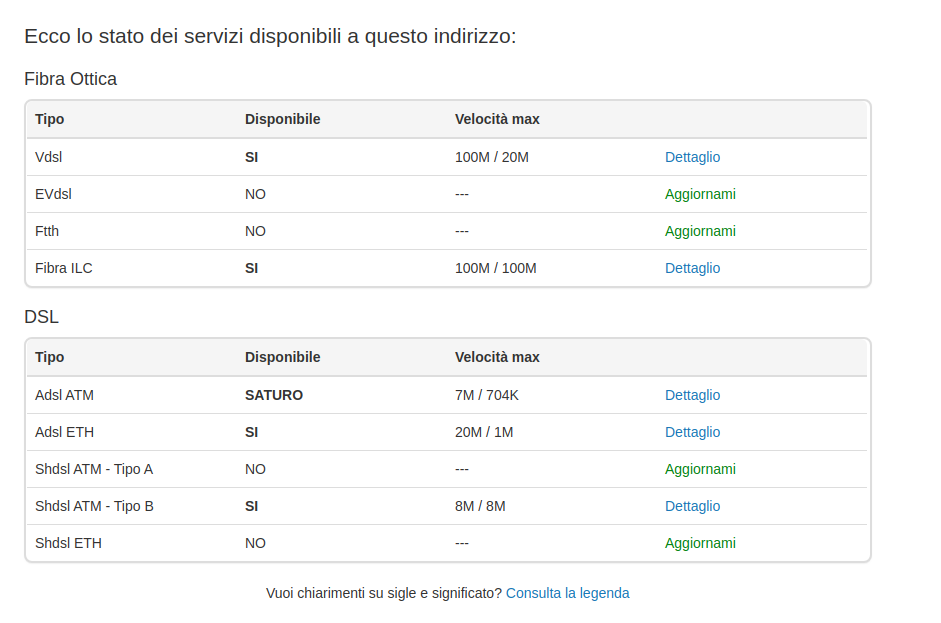Open Dettaglio for Shdsl ATM - Tipo B
The image size is (941, 623).
pos(692,506)
